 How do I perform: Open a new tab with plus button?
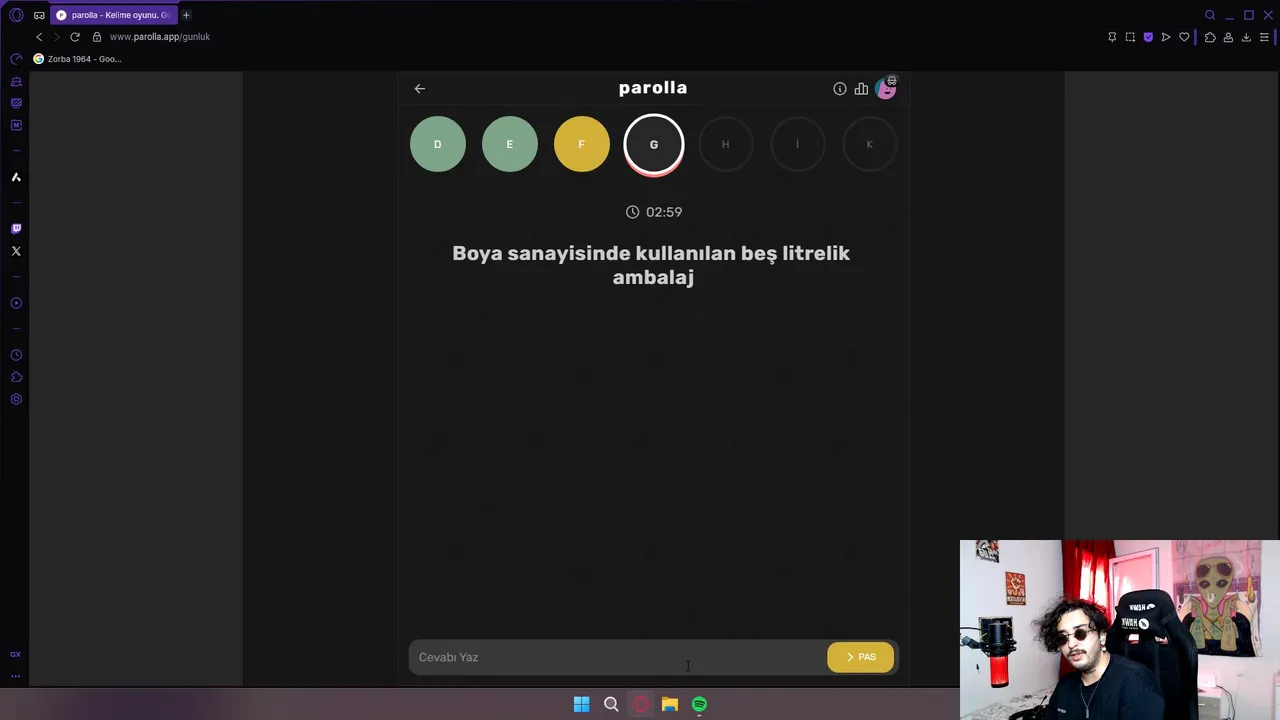coord(186,15)
